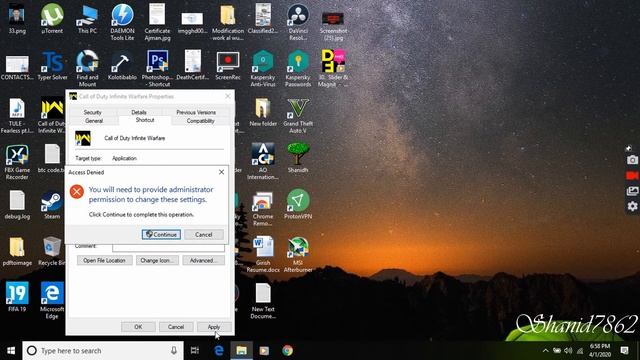
Task: Switch to the Compatibility tab
Action: (x=200, y=121)
